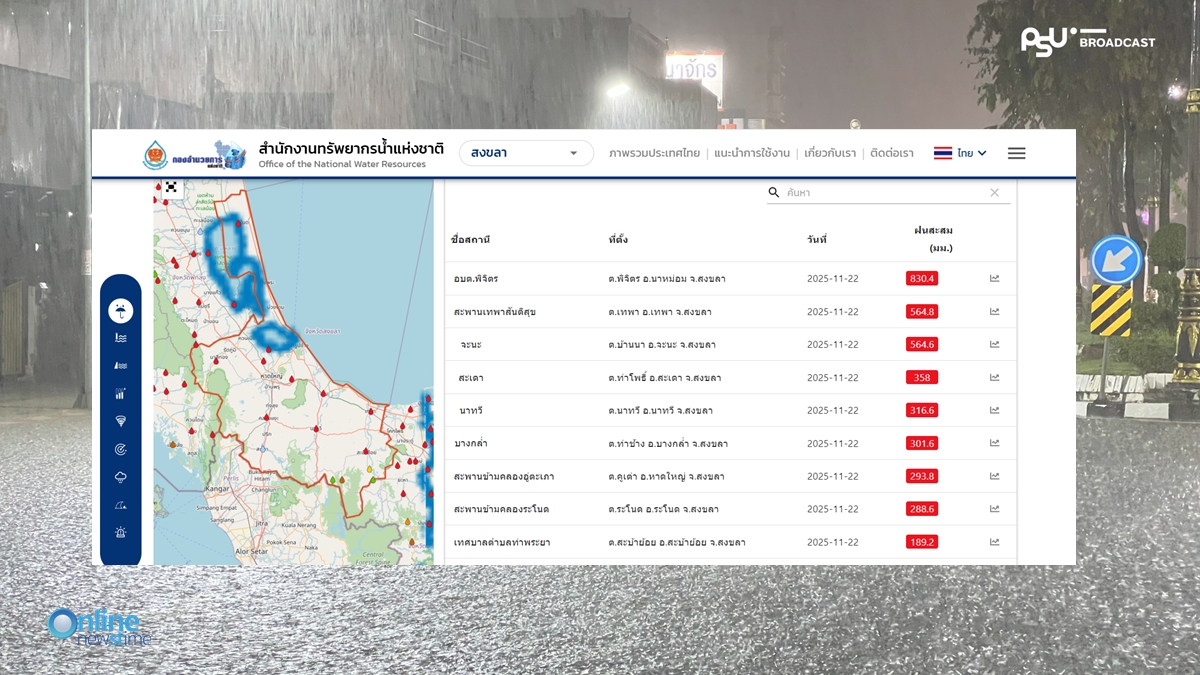
Task: Open the hamburger menu
Action: [x=1016, y=153]
